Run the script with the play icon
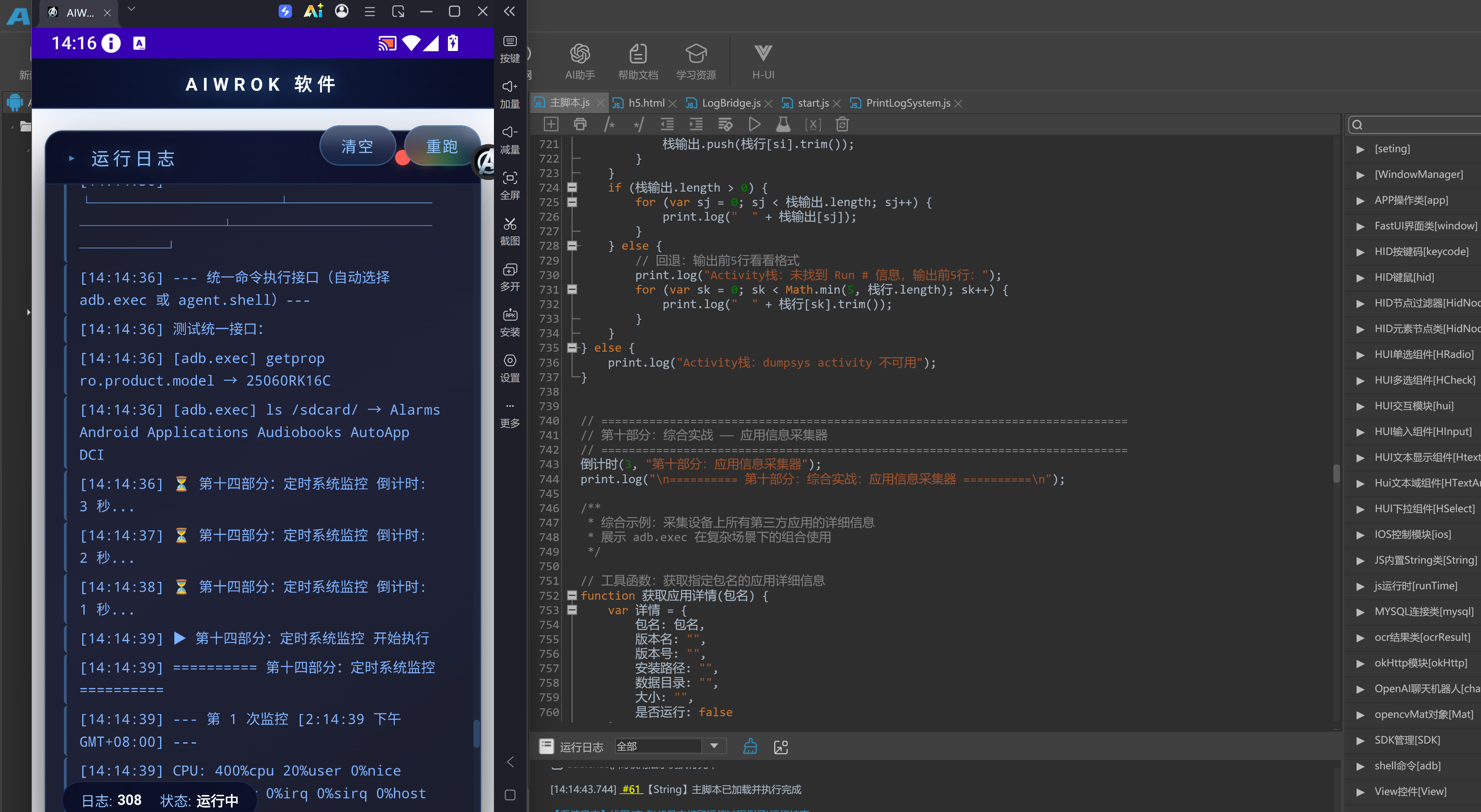 point(754,124)
